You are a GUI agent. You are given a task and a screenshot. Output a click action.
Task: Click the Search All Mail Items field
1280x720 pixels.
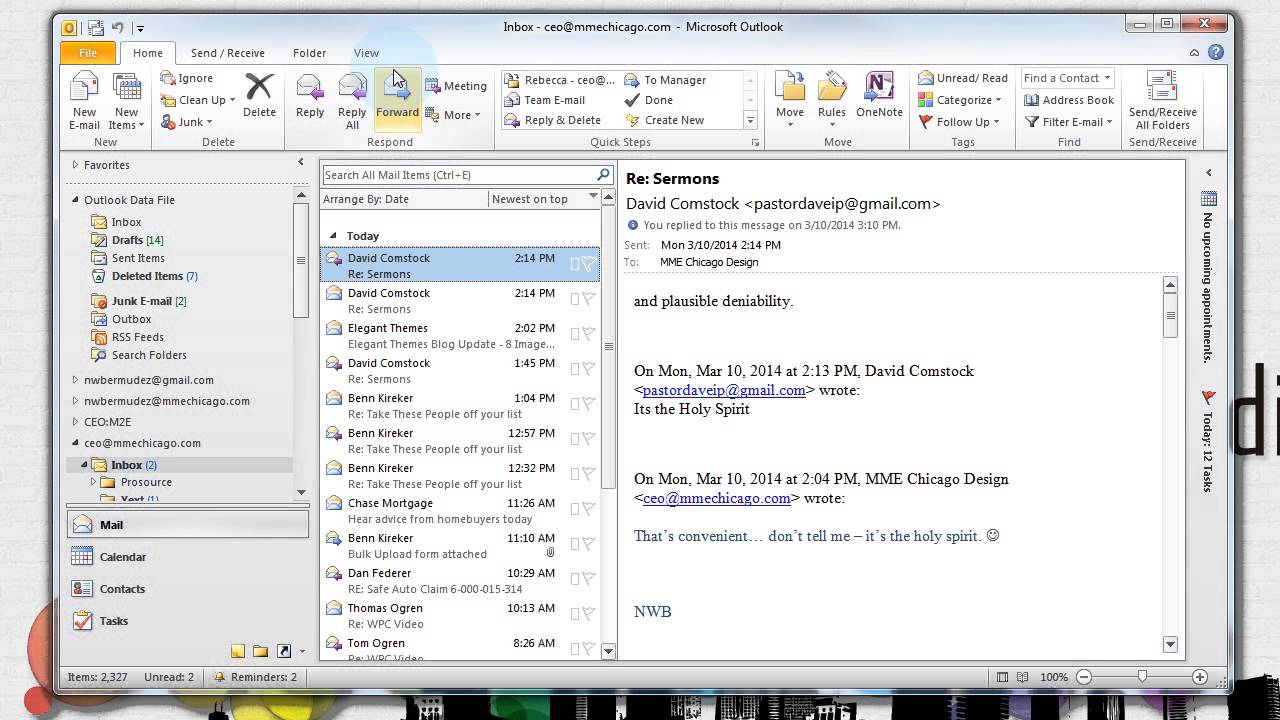458,175
